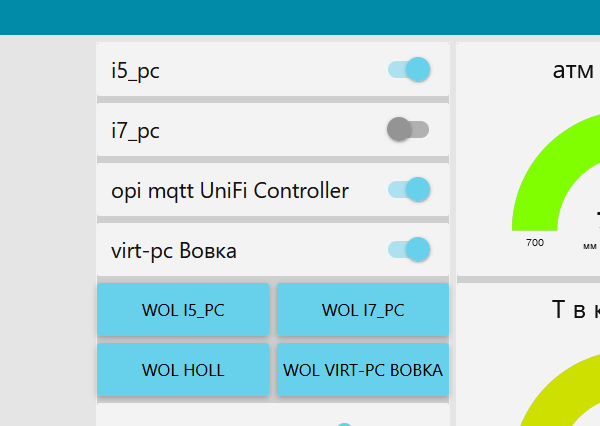Click the атм gauge title

(x=574, y=70)
